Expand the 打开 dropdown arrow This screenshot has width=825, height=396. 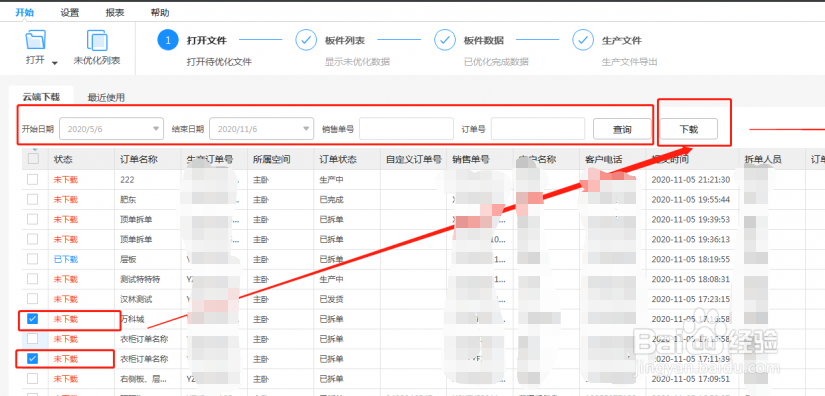(55, 64)
